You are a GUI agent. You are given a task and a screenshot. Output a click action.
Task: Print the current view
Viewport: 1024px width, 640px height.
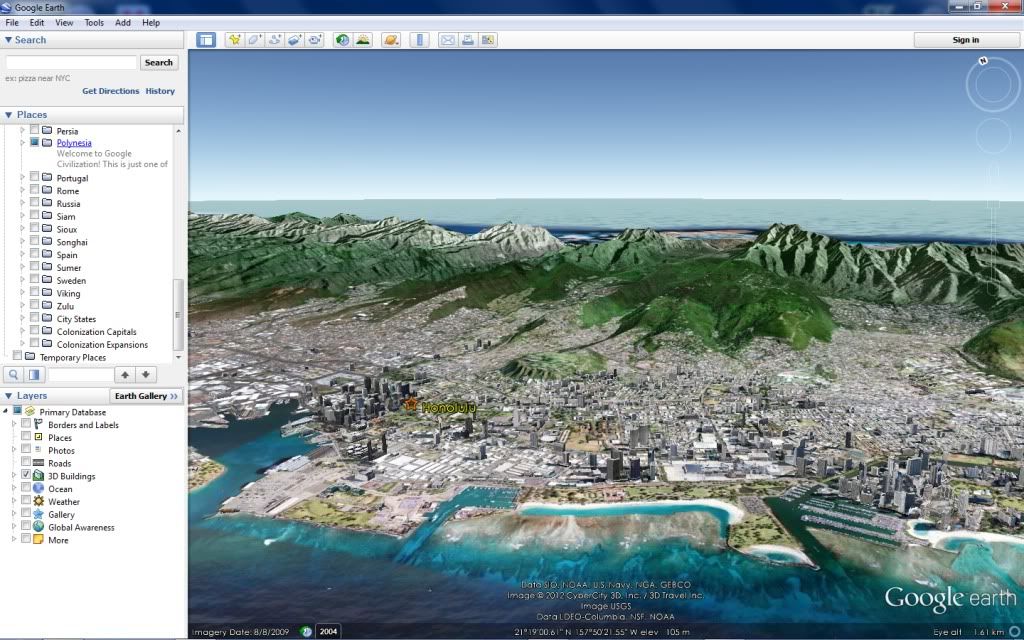coord(468,40)
